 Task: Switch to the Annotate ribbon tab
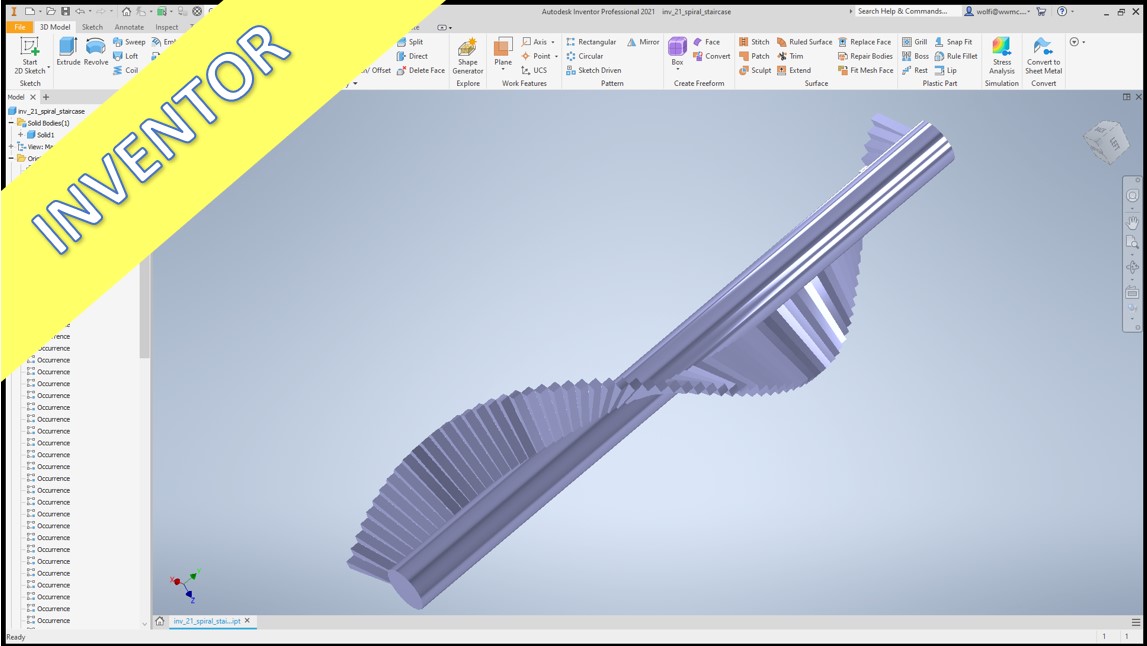pyautogui.click(x=129, y=27)
